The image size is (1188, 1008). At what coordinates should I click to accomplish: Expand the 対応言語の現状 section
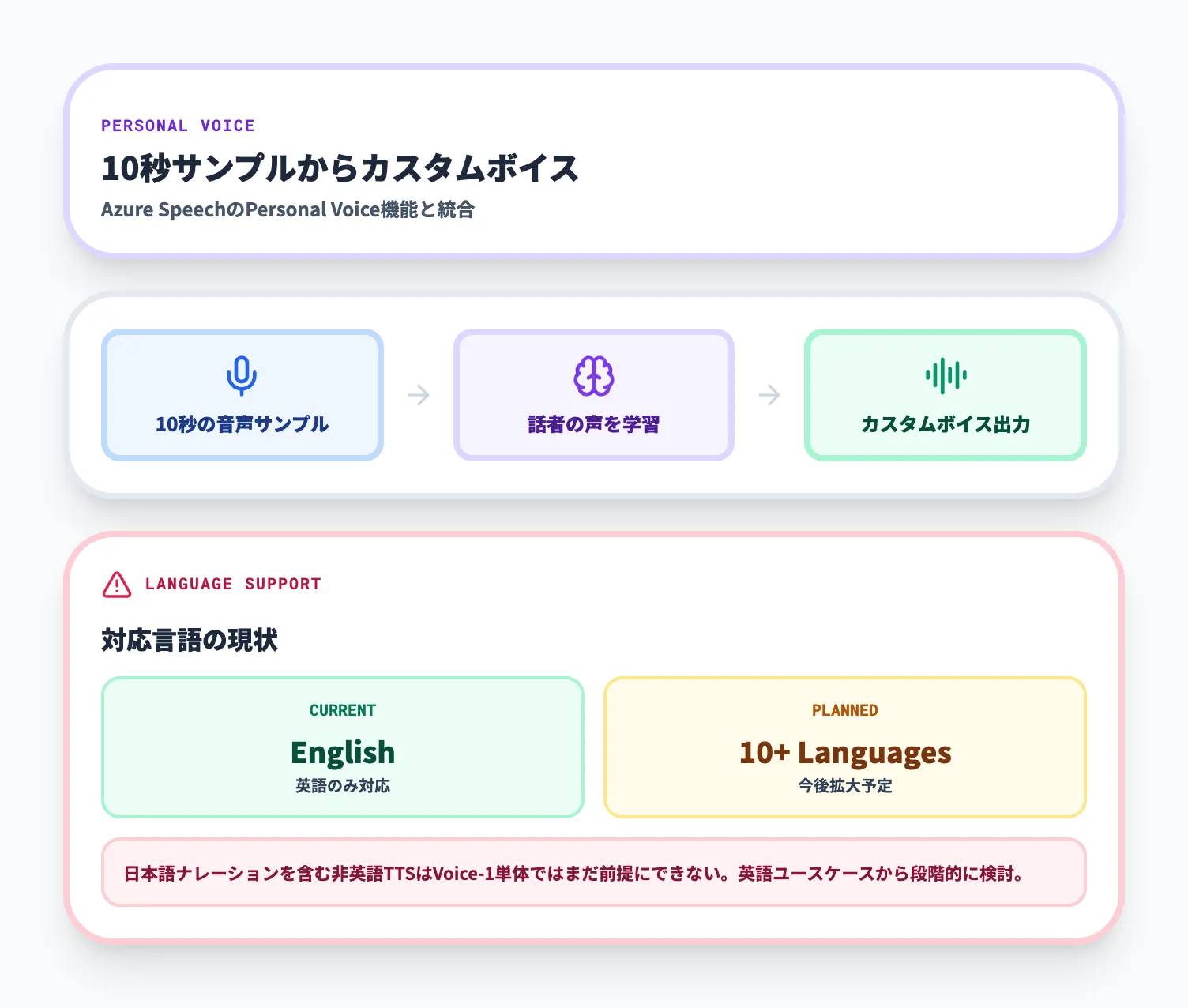pos(190,640)
